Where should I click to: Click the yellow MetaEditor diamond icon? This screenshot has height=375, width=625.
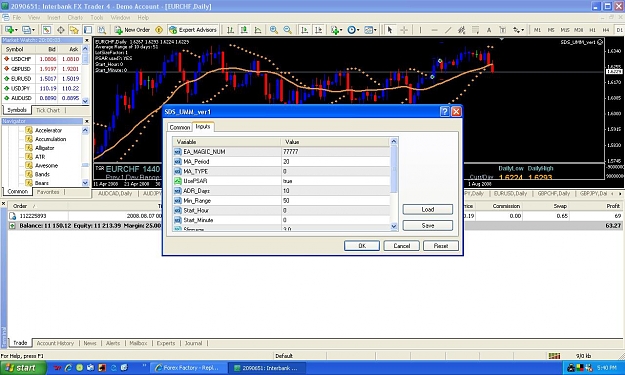159,30
